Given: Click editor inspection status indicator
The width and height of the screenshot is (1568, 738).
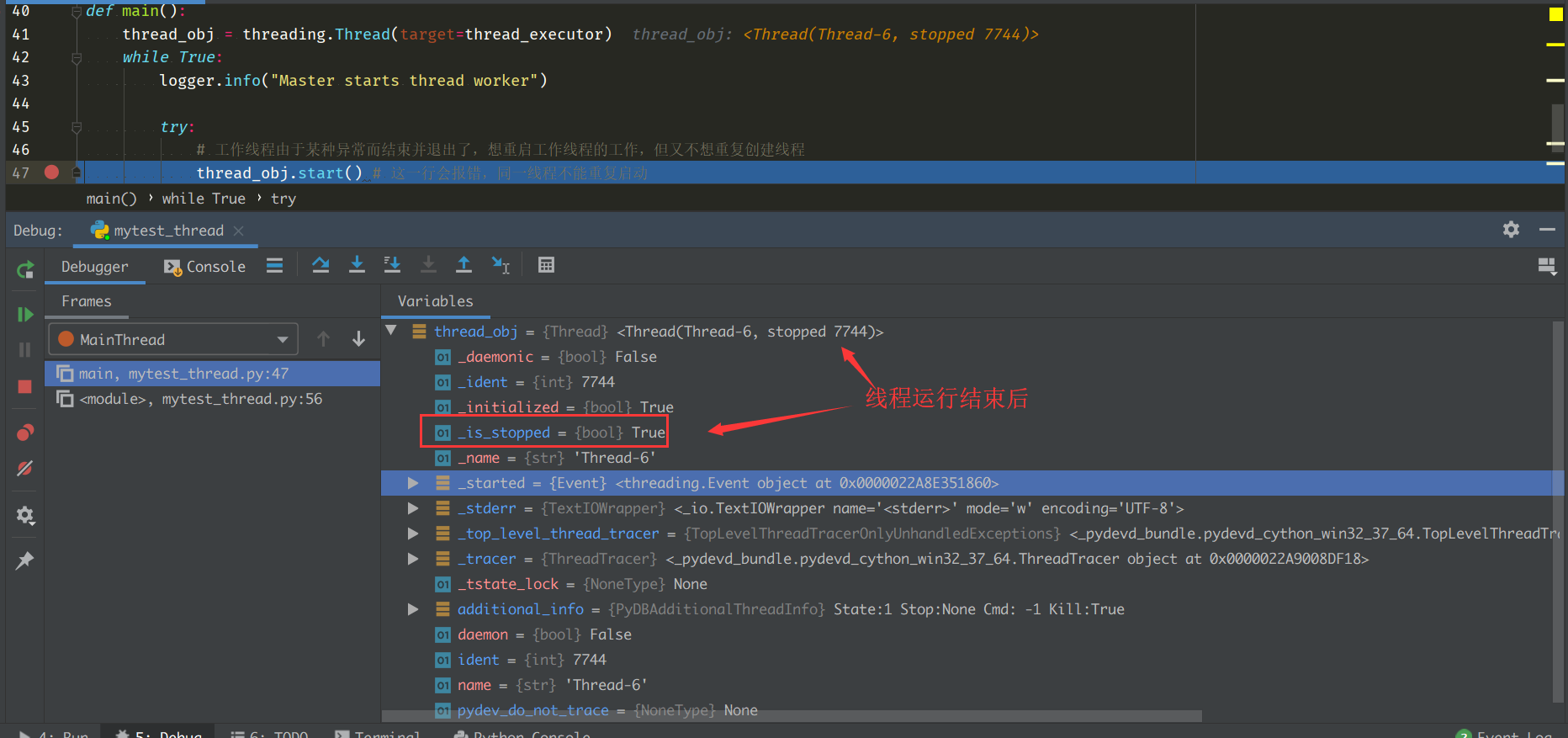Looking at the screenshot, I should click(x=1555, y=13).
